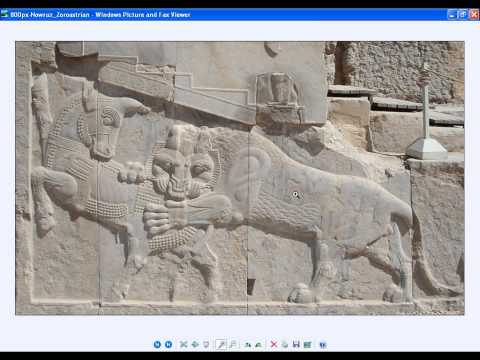480x360 pixels.
Task: Restore down the viewer window
Action: pos(463,14)
